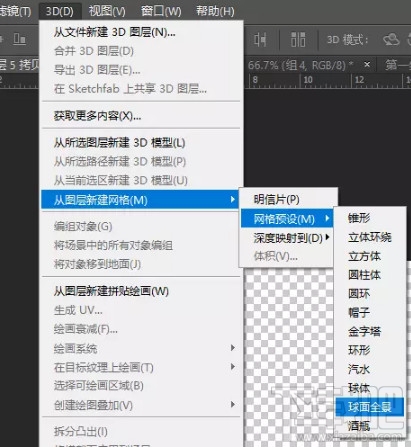The image size is (411, 447).
Task: Choose 帽子 mesh preset
Action: click(x=370, y=312)
